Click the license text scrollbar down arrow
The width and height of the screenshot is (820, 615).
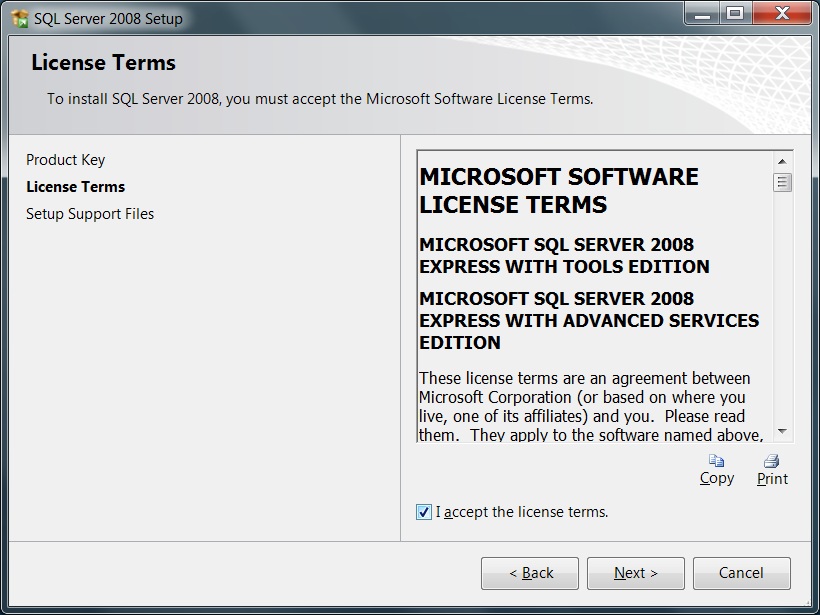click(x=782, y=431)
